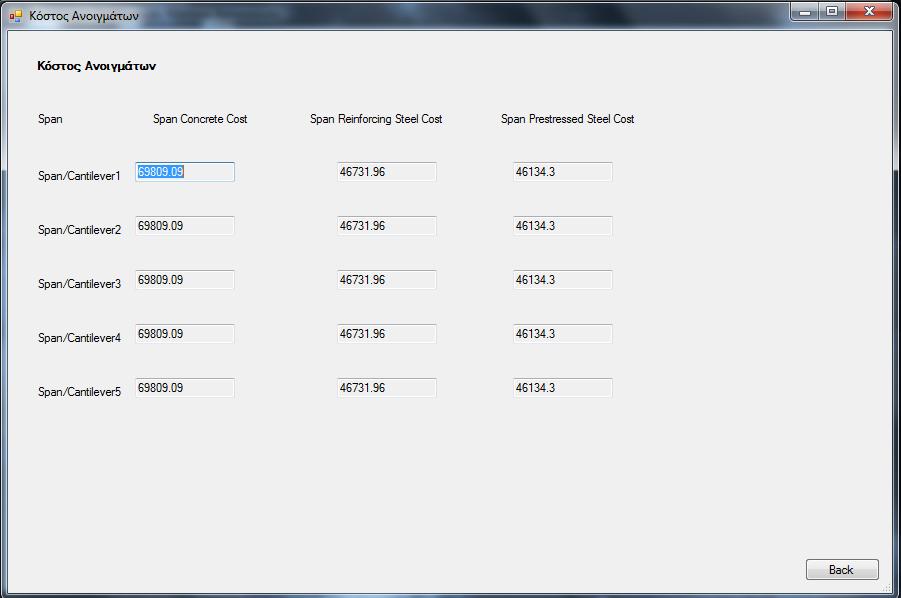Click the bold Κόστος Ανοιγμάτων heading

[x=97, y=66]
